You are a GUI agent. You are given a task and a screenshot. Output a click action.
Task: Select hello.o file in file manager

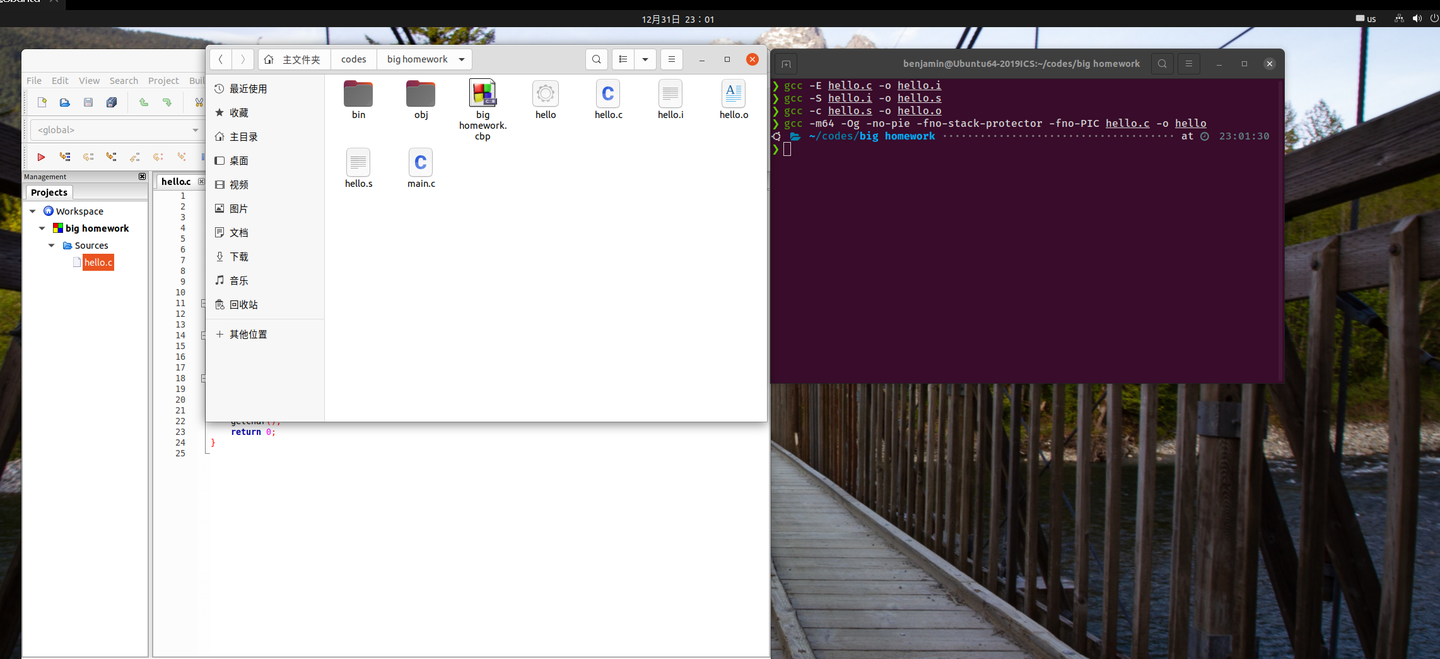[733, 100]
